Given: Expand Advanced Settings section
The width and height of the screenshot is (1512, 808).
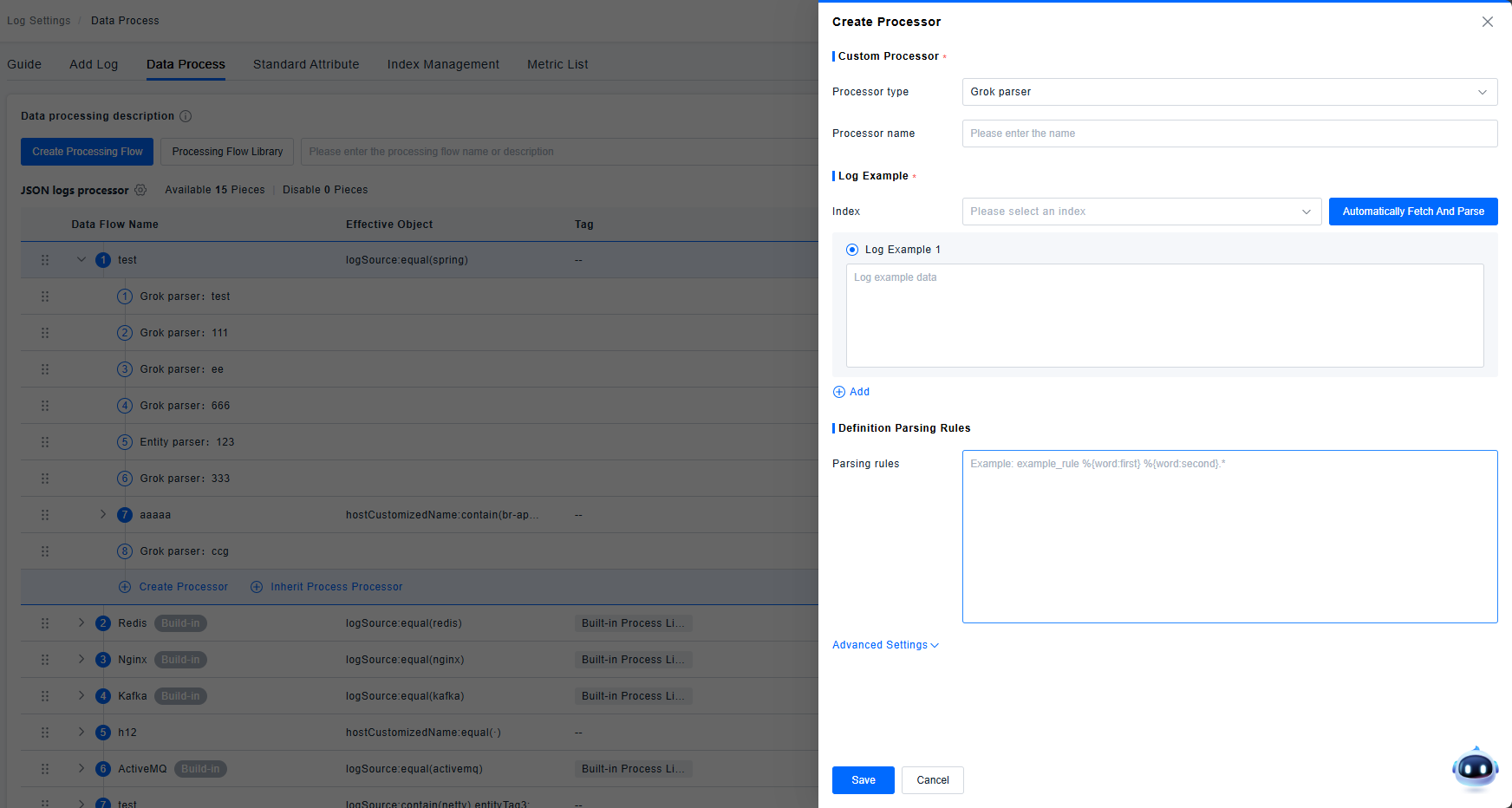Looking at the screenshot, I should [885, 645].
